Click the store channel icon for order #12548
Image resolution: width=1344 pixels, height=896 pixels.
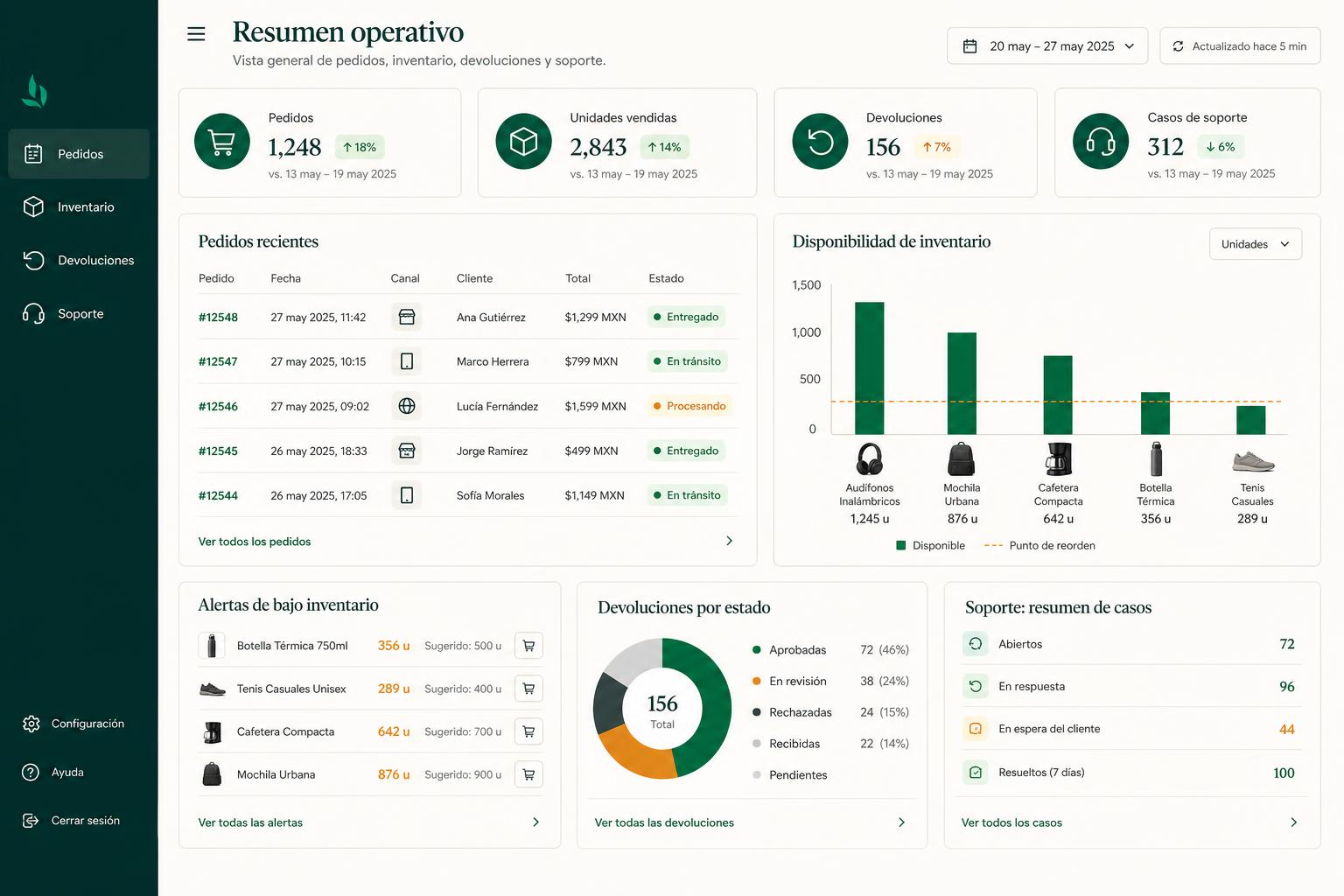click(x=407, y=317)
